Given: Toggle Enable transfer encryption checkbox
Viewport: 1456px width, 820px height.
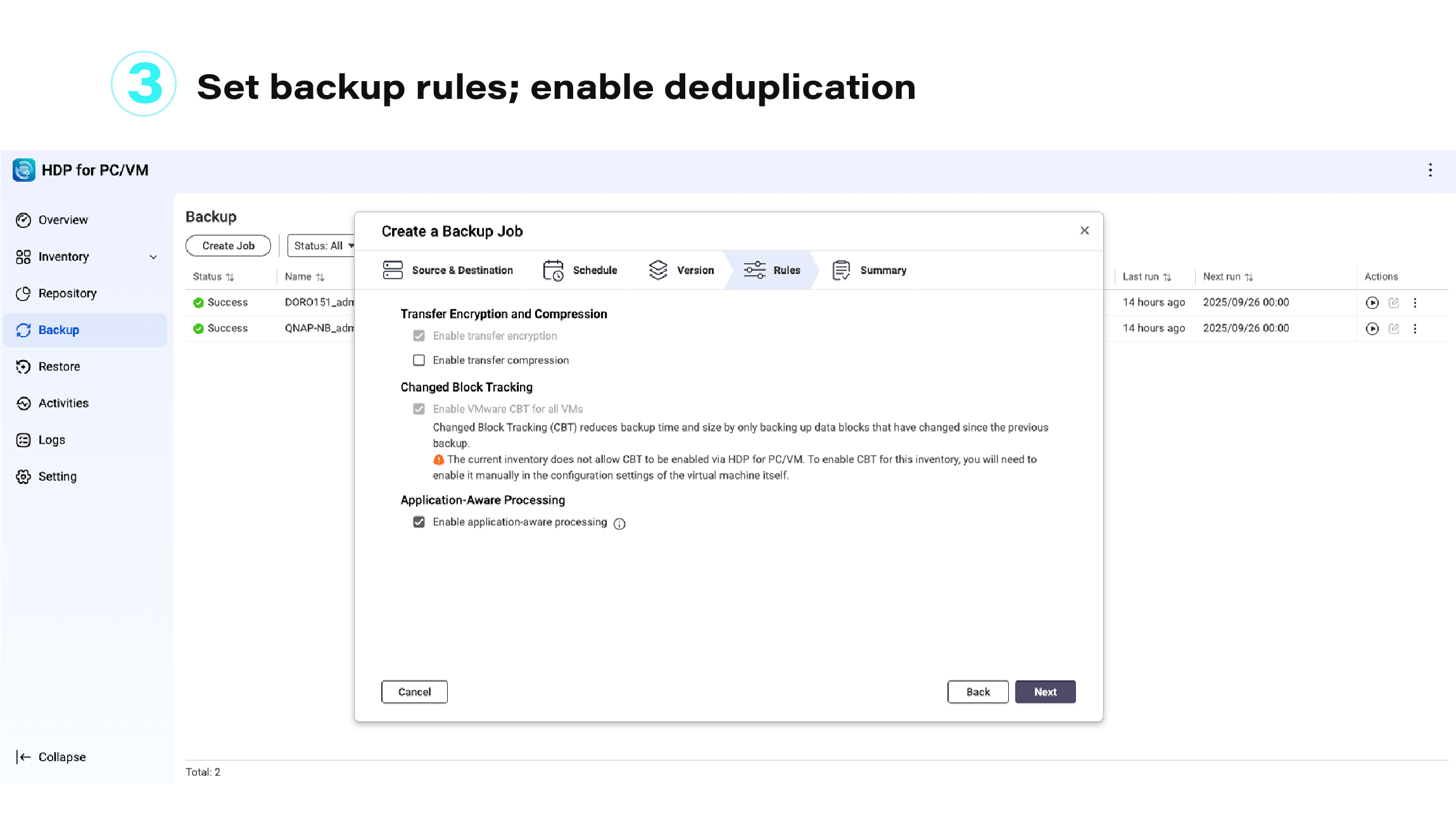Looking at the screenshot, I should (x=419, y=336).
